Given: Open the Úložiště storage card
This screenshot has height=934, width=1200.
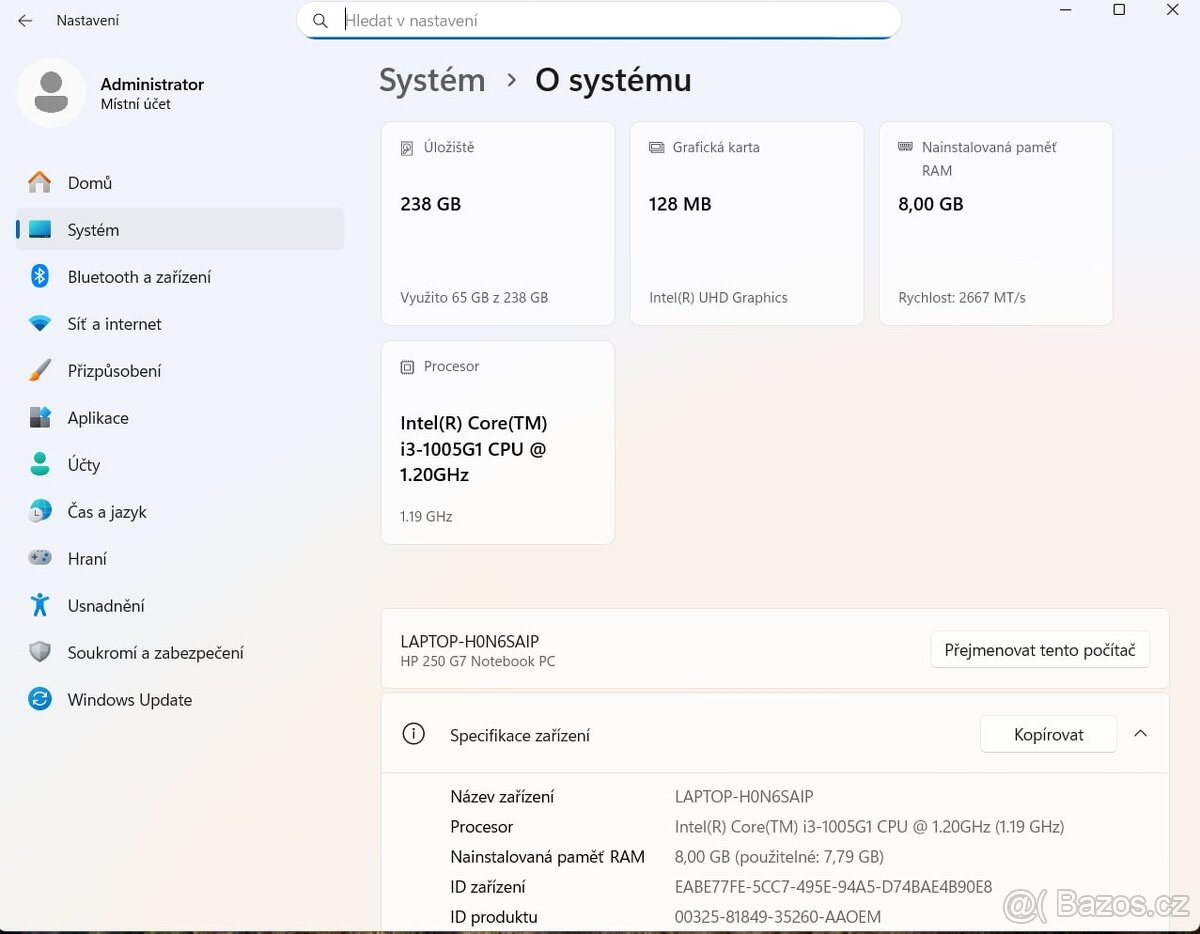Looking at the screenshot, I should tap(497, 223).
